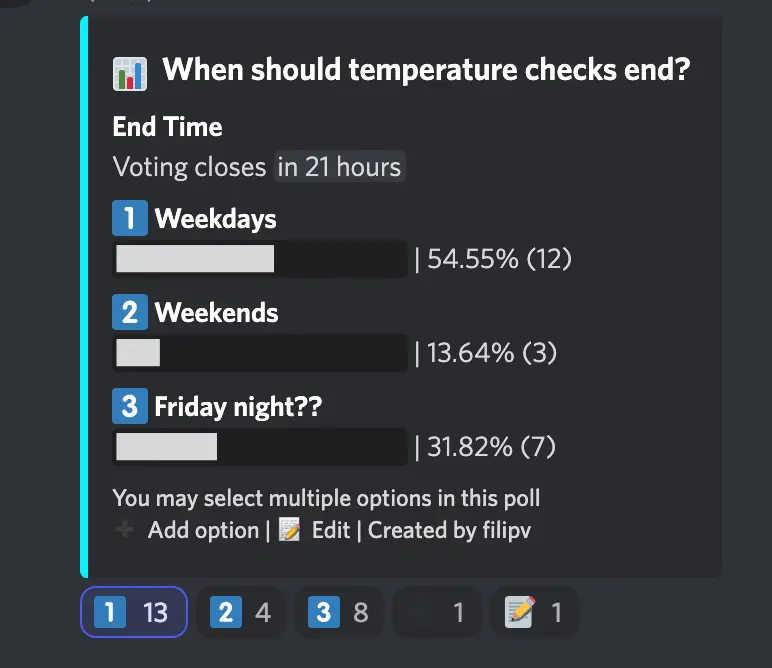This screenshot has width=772, height=668.
Task: Click the plus icon before Add option
Action: (x=124, y=530)
